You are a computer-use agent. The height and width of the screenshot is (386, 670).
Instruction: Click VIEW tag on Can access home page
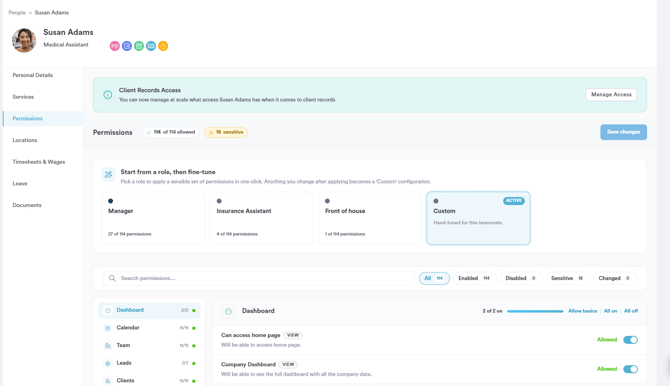point(293,335)
